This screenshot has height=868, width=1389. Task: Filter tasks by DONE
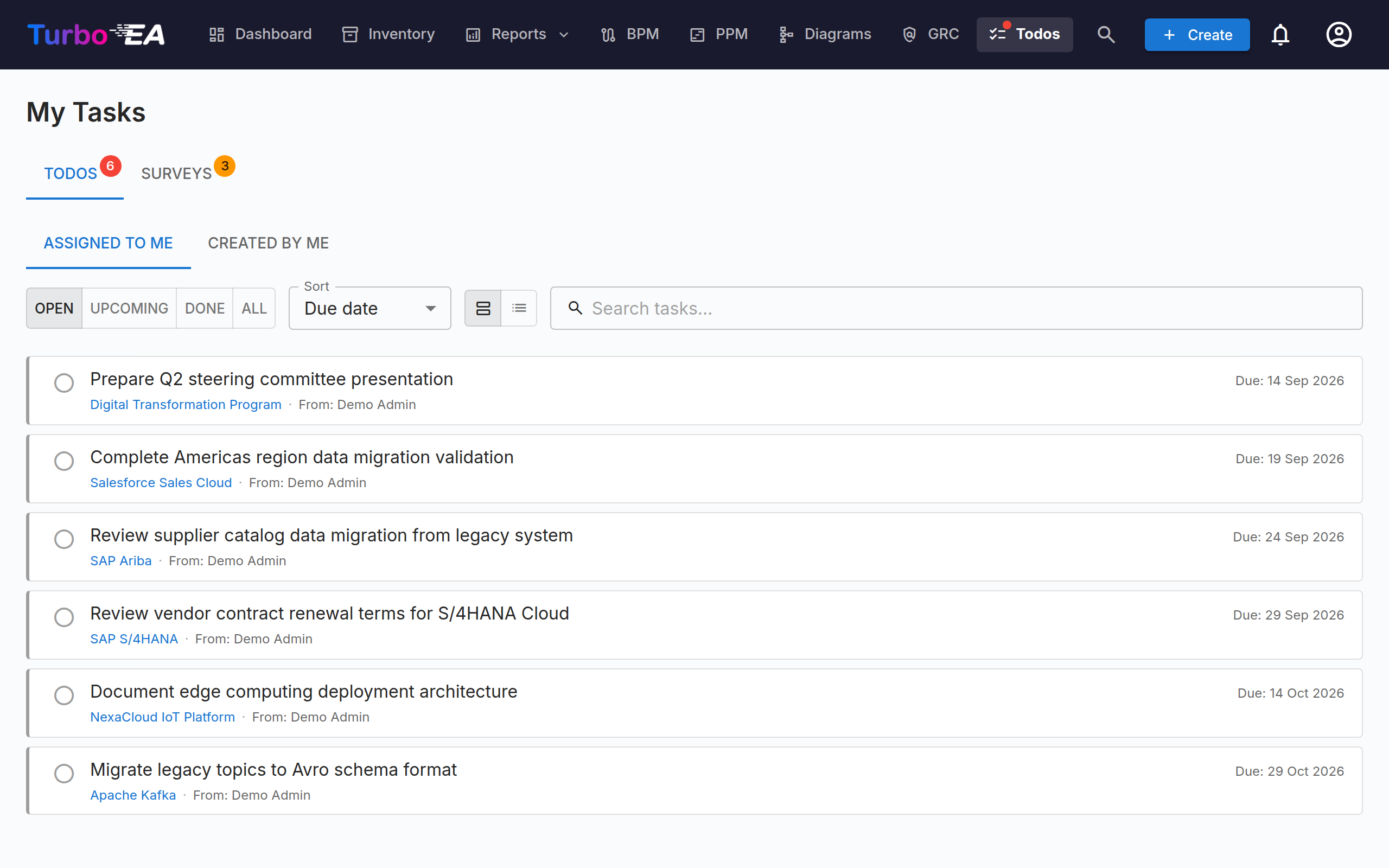205,308
